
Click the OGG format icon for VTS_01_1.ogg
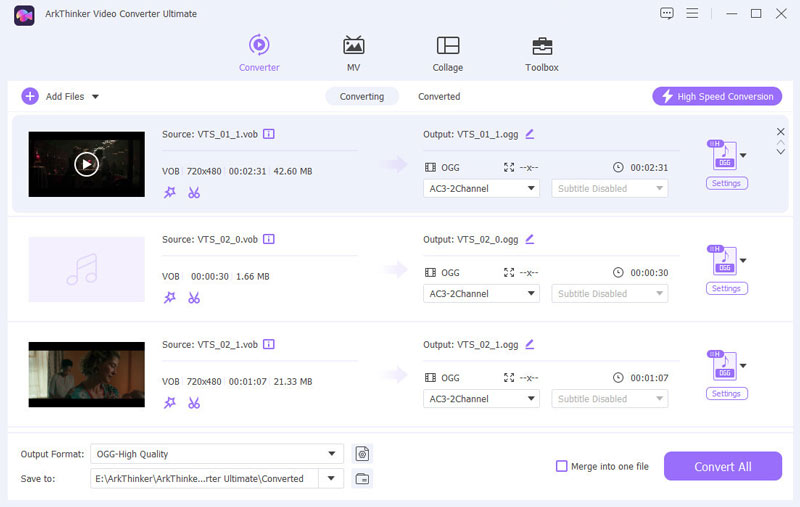click(723, 155)
